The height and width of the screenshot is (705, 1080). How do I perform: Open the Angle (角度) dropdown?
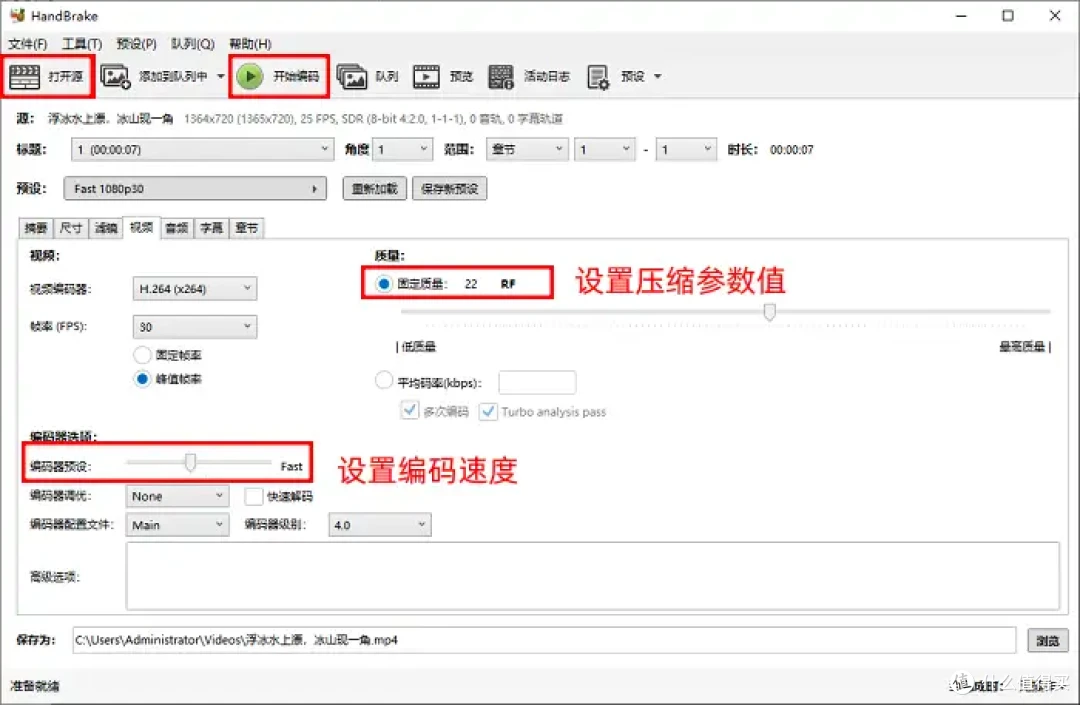click(x=402, y=149)
